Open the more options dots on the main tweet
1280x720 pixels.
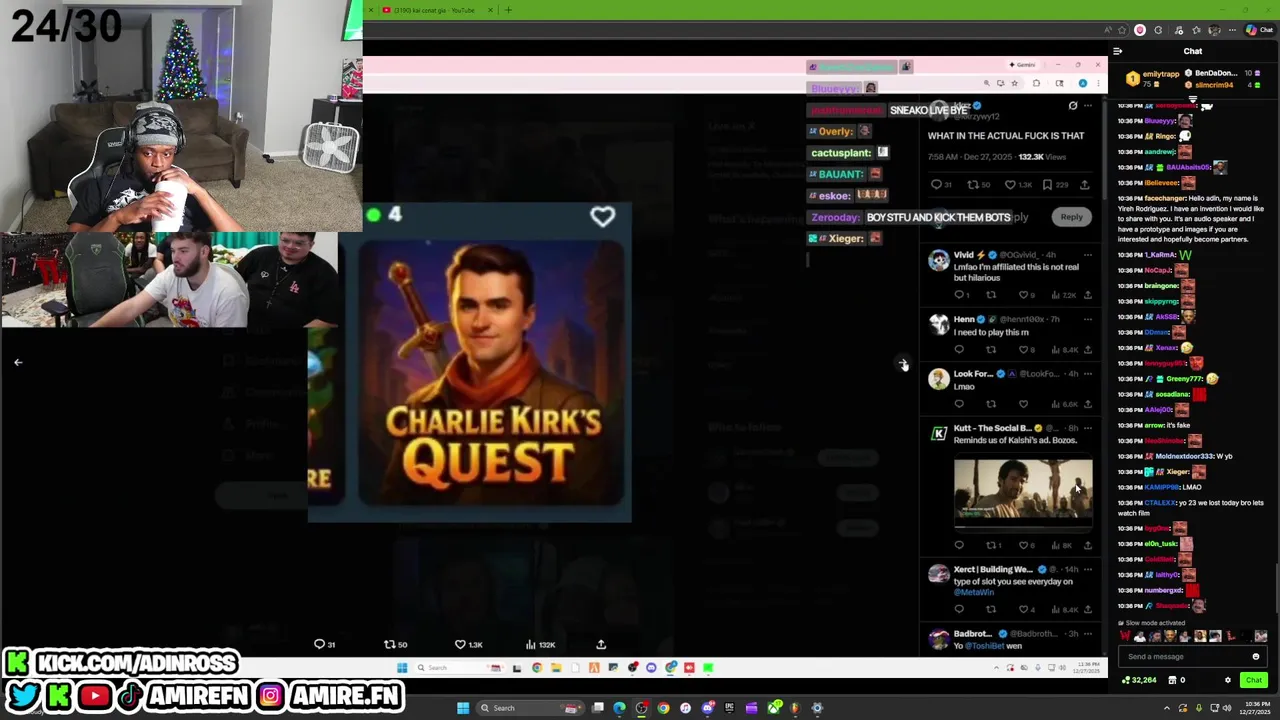(1088, 106)
